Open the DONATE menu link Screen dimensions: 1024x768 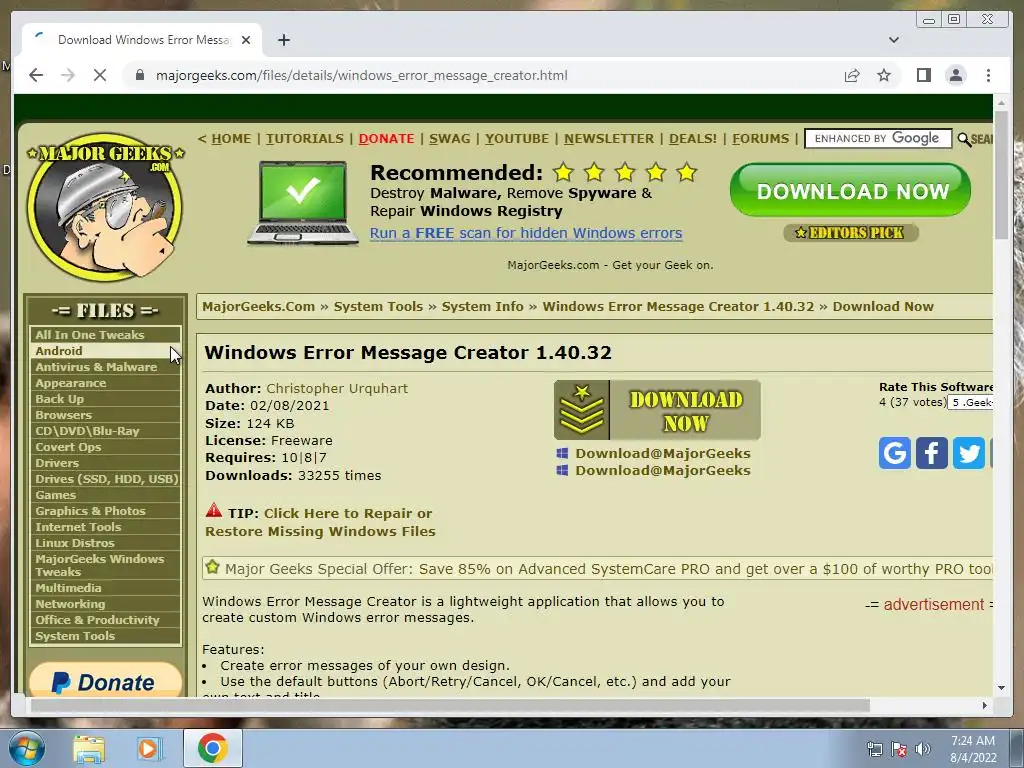(x=386, y=138)
